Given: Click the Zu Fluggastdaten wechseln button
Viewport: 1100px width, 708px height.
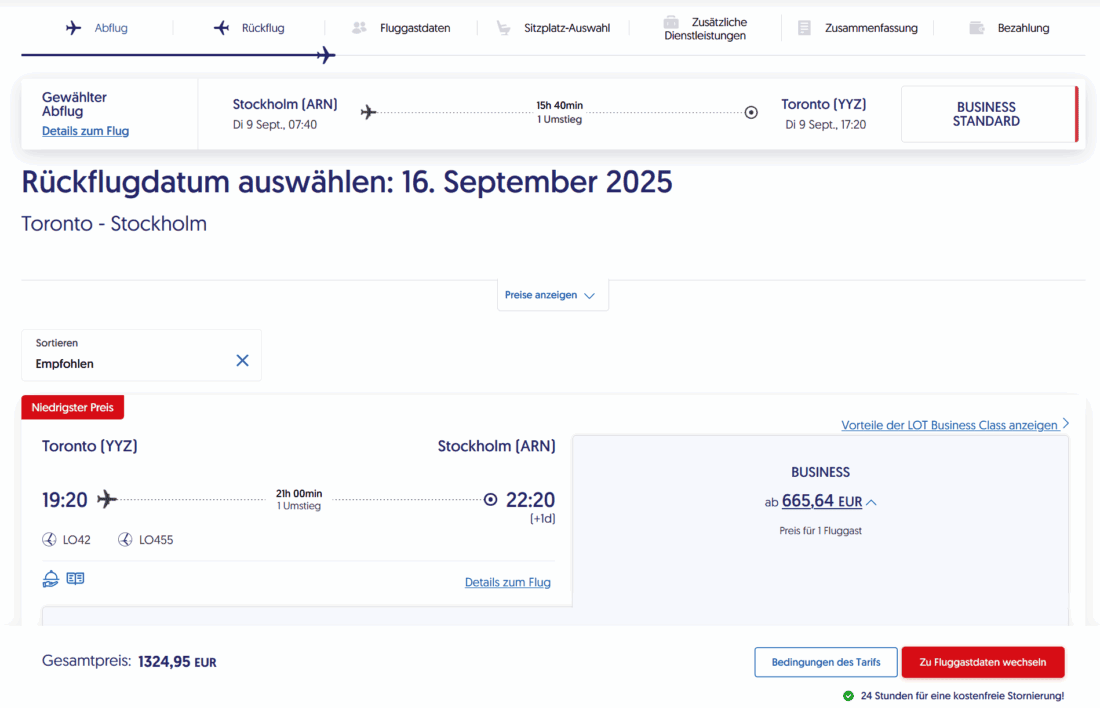Looking at the screenshot, I should pyautogui.click(x=982, y=662).
